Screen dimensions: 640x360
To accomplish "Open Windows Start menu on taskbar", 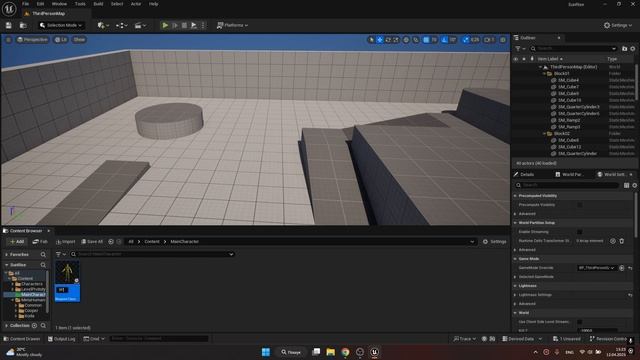I will pos(266,352).
